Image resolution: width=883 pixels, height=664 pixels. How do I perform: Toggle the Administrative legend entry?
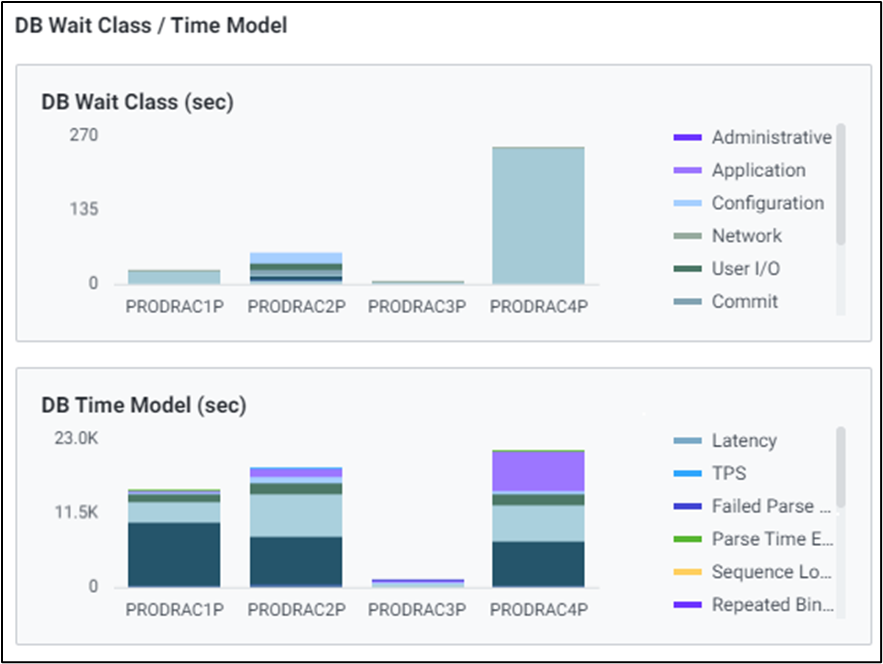pyautogui.click(x=771, y=138)
